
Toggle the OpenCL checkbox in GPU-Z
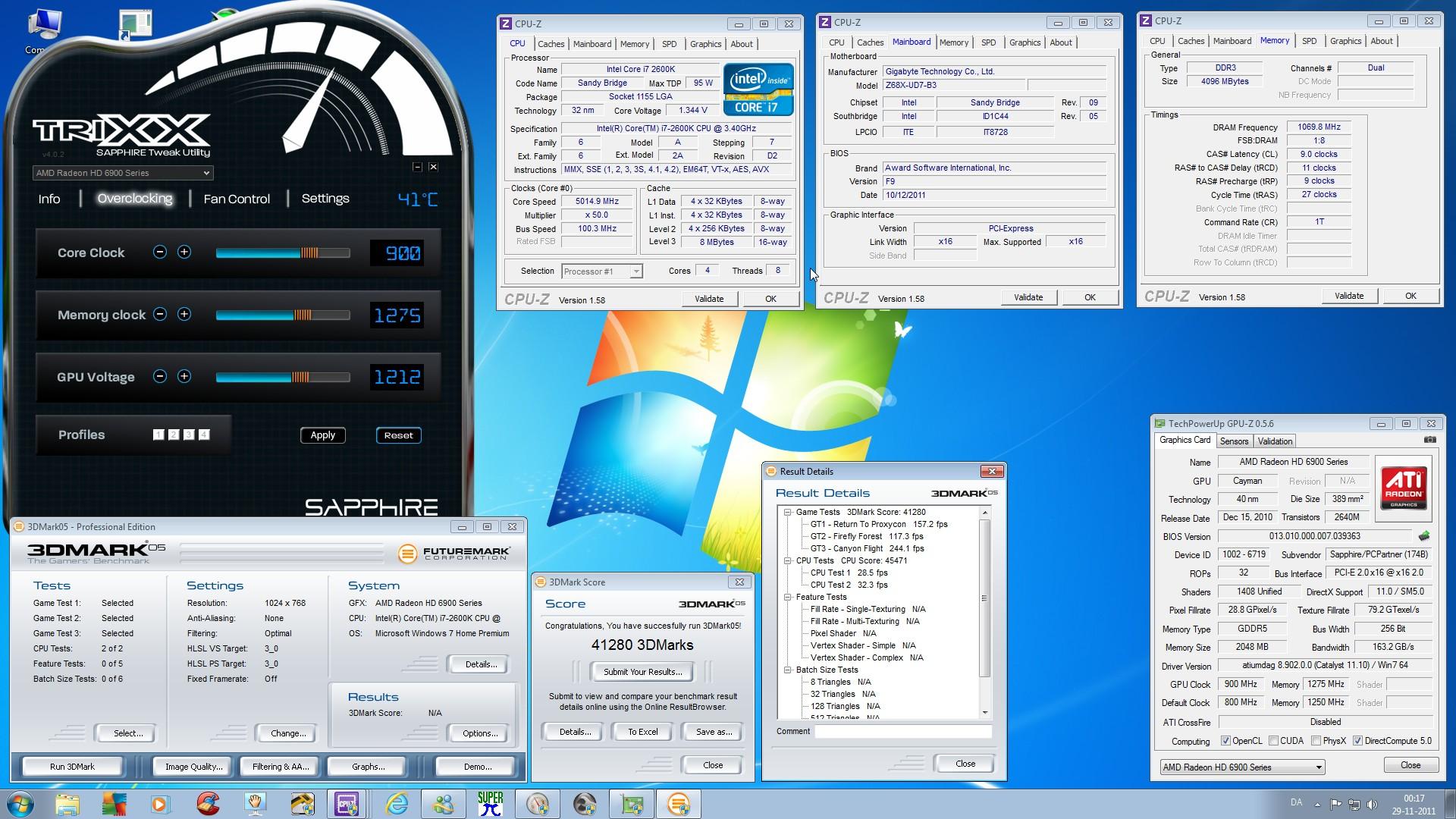click(x=1225, y=741)
